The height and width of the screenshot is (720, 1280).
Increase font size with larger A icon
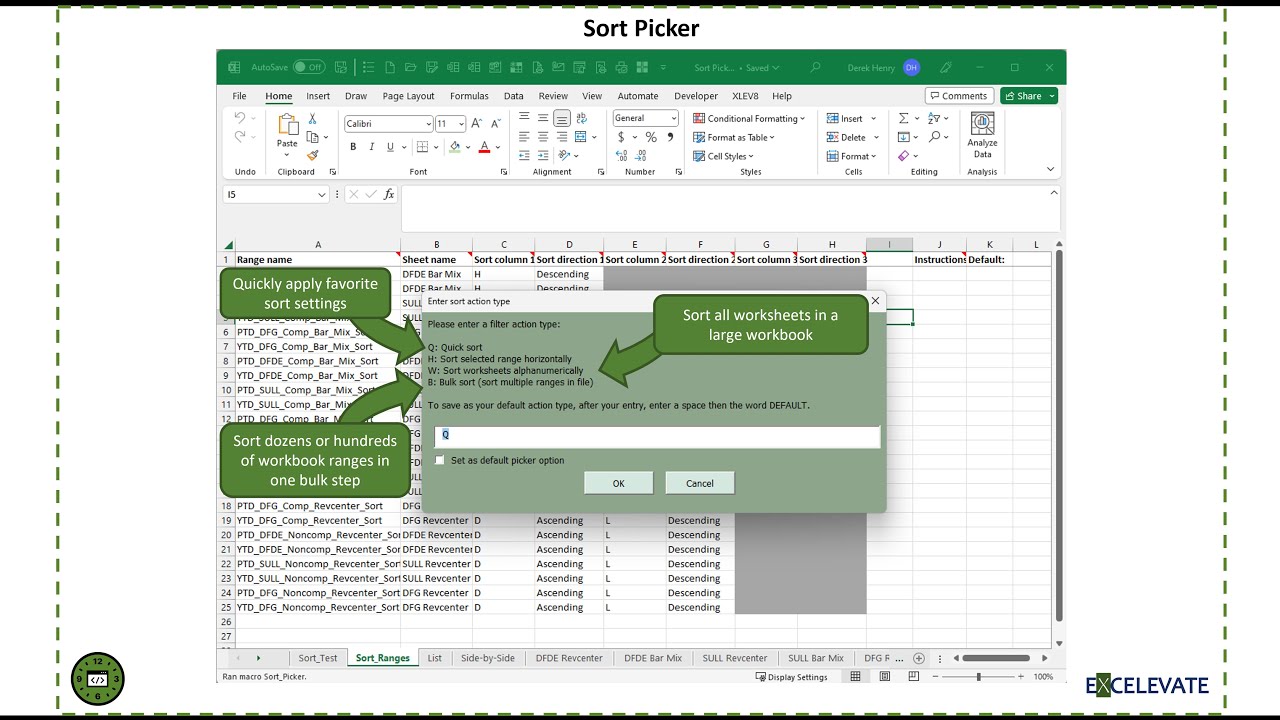477,123
